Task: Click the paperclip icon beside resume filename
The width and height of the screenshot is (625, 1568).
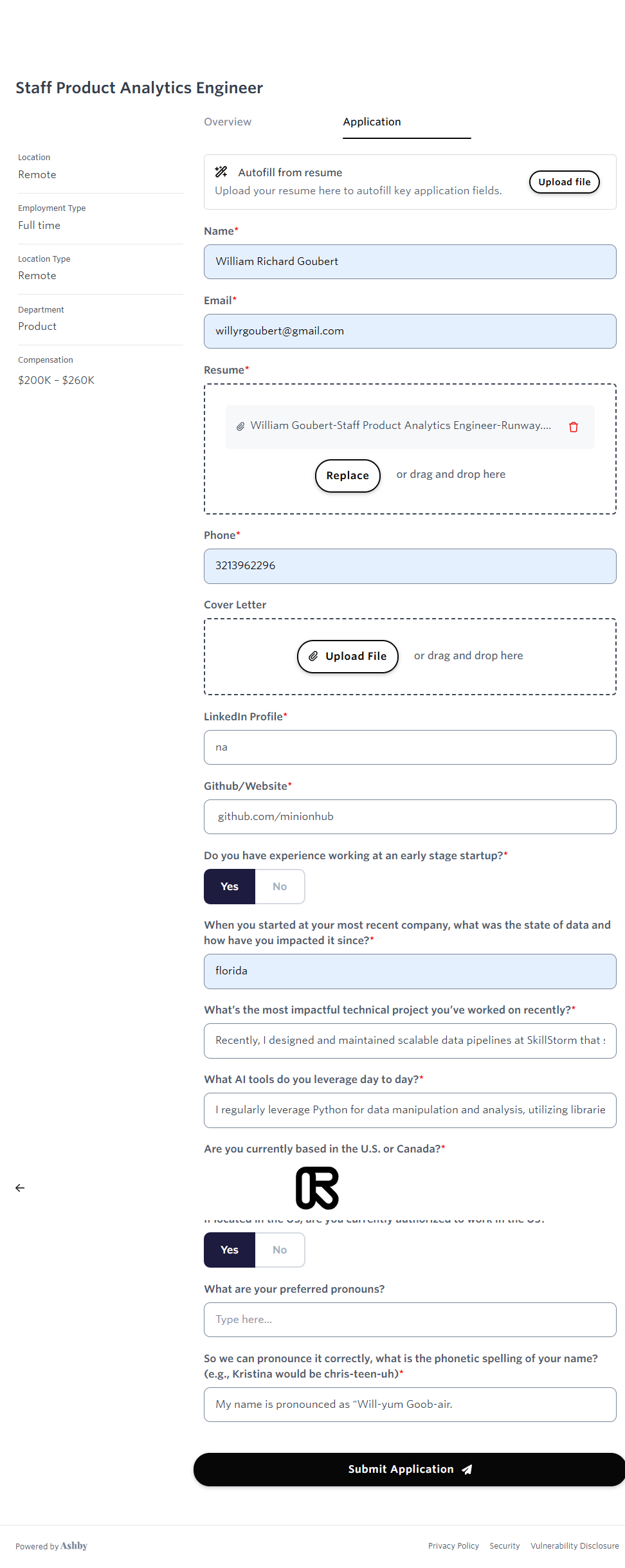Action: [x=240, y=426]
